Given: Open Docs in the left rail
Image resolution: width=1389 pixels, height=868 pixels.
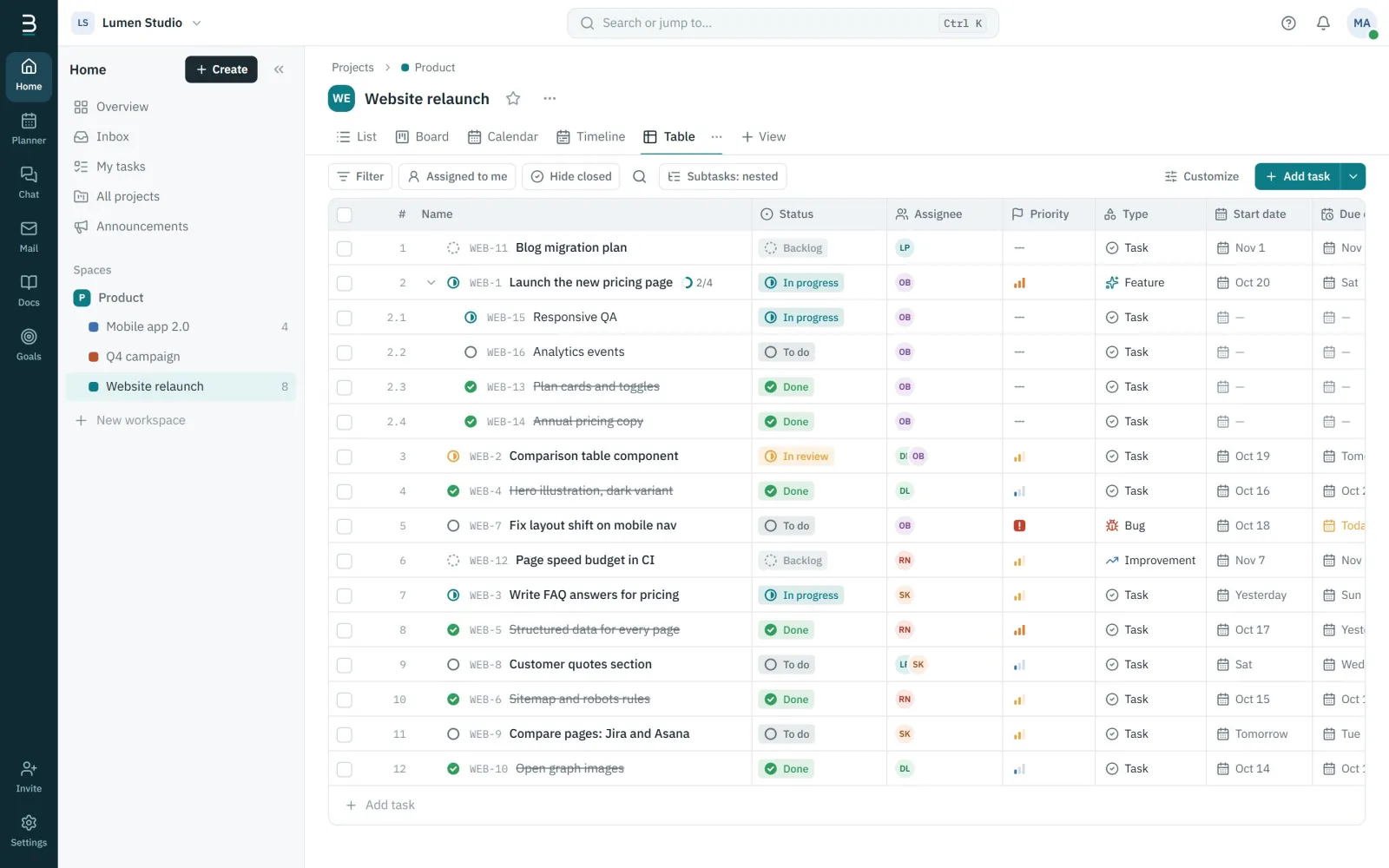Looking at the screenshot, I should [29, 291].
